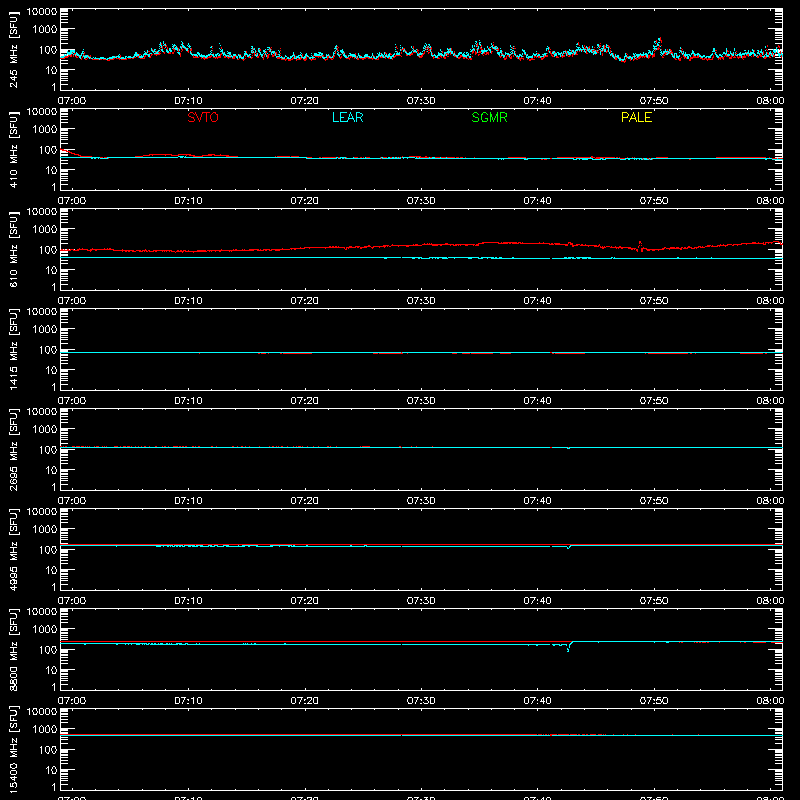Click the cyan LEAR station legend label
The width and height of the screenshot is (800, 800).
click(x=347, y=117)
